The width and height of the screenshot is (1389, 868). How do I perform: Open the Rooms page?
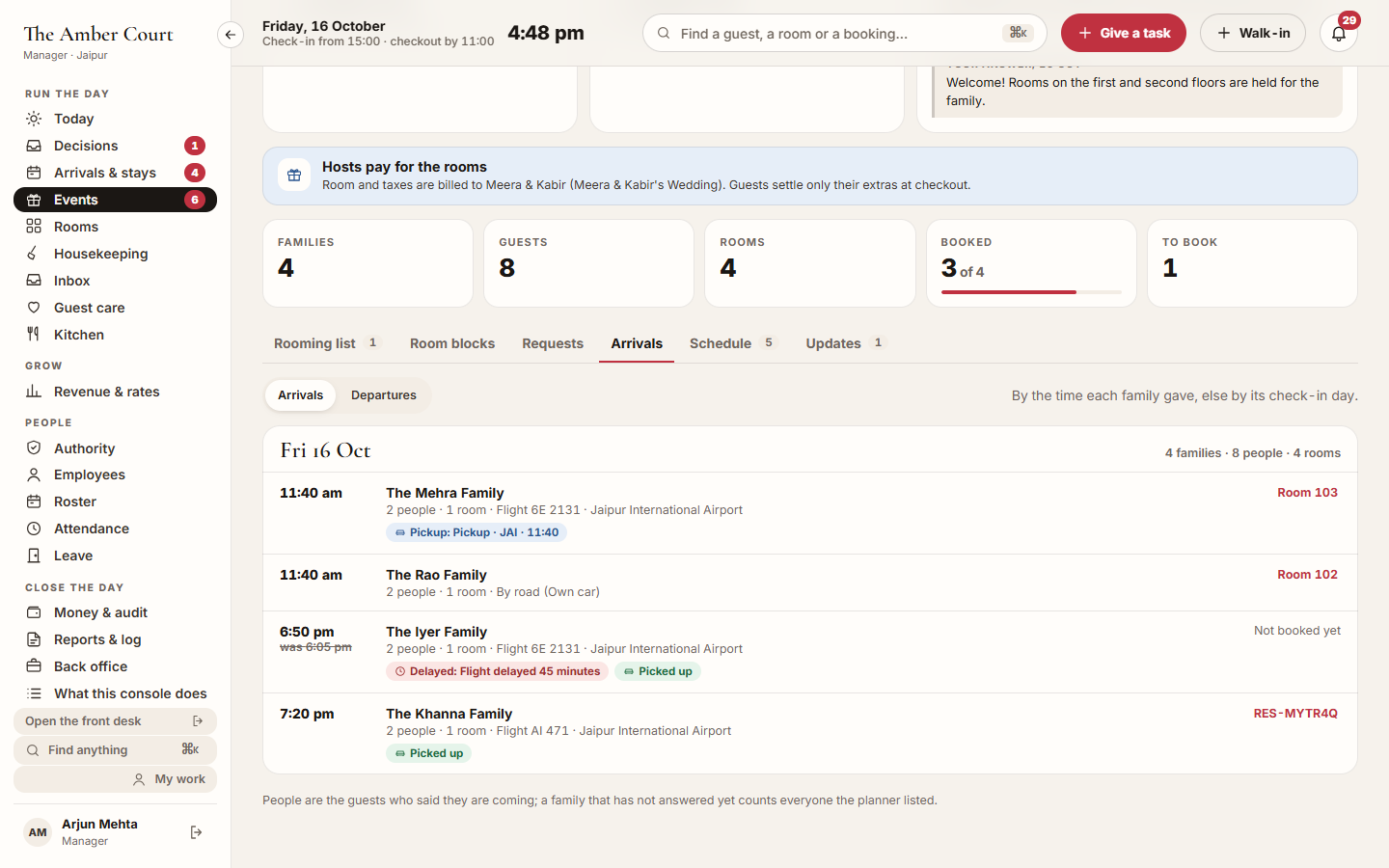point(115,227)
